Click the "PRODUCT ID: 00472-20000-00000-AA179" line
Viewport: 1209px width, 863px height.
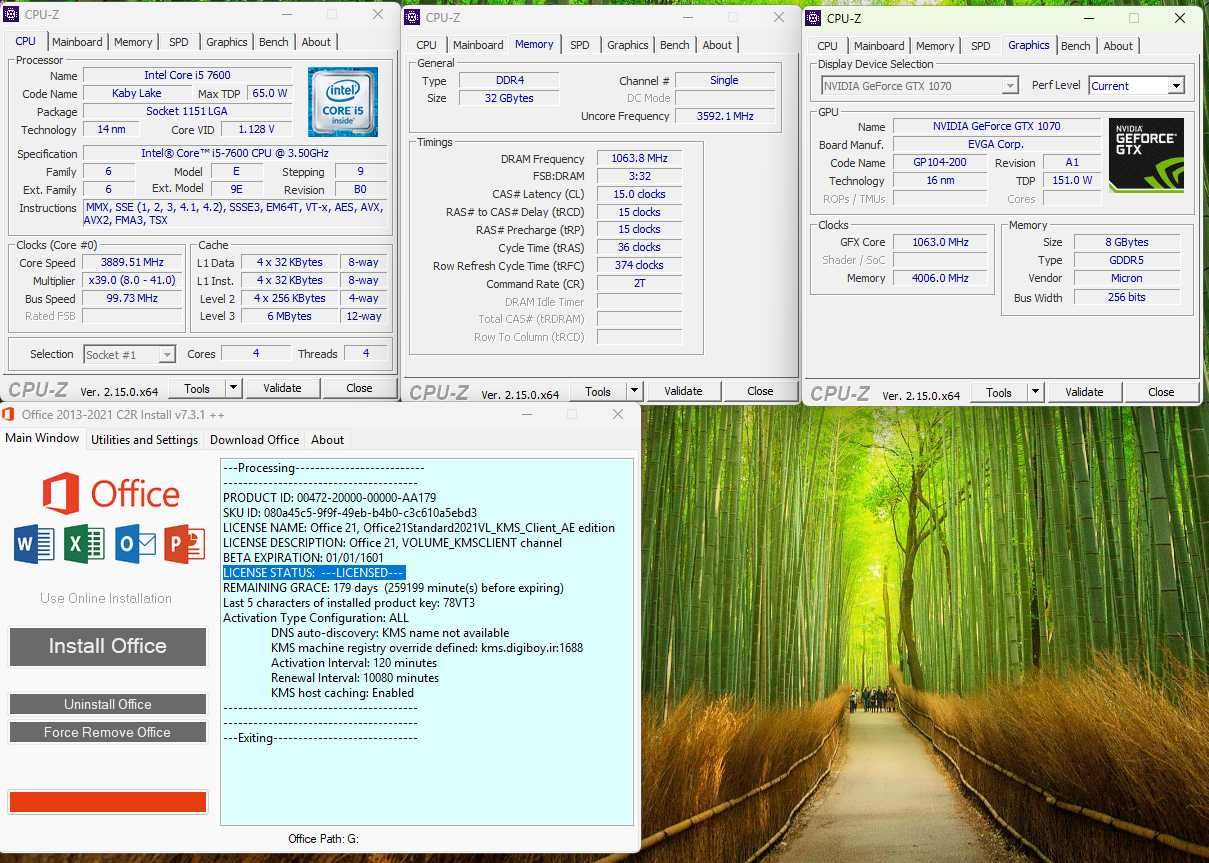point(329,498)
